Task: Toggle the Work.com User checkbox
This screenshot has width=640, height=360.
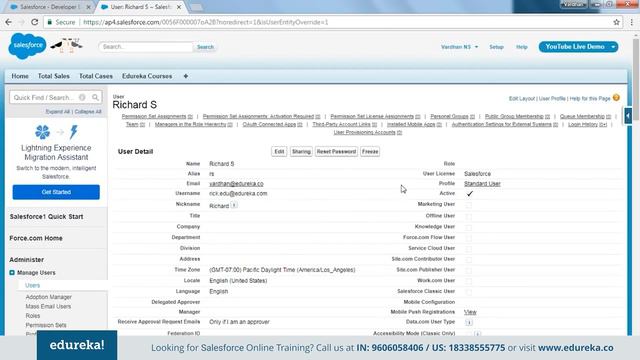Action: (x=469, y=281)
